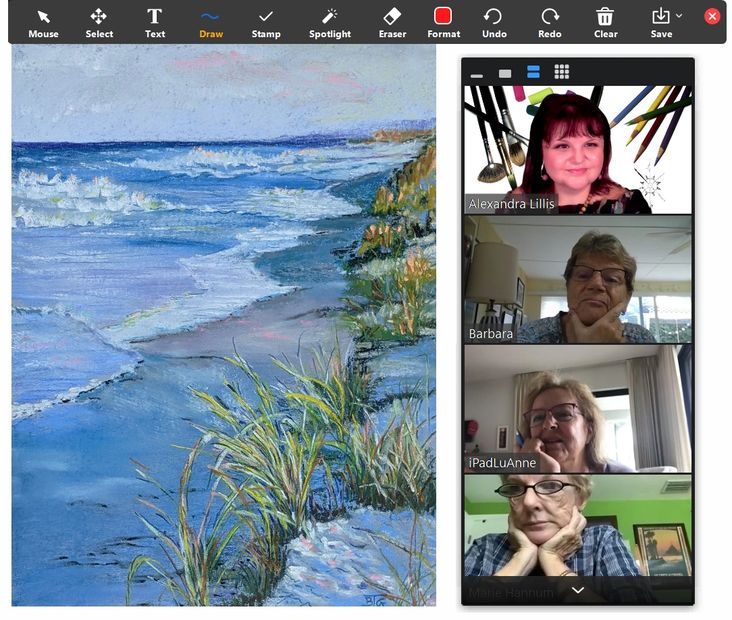Pick the Draw tool

coord(210,22)
